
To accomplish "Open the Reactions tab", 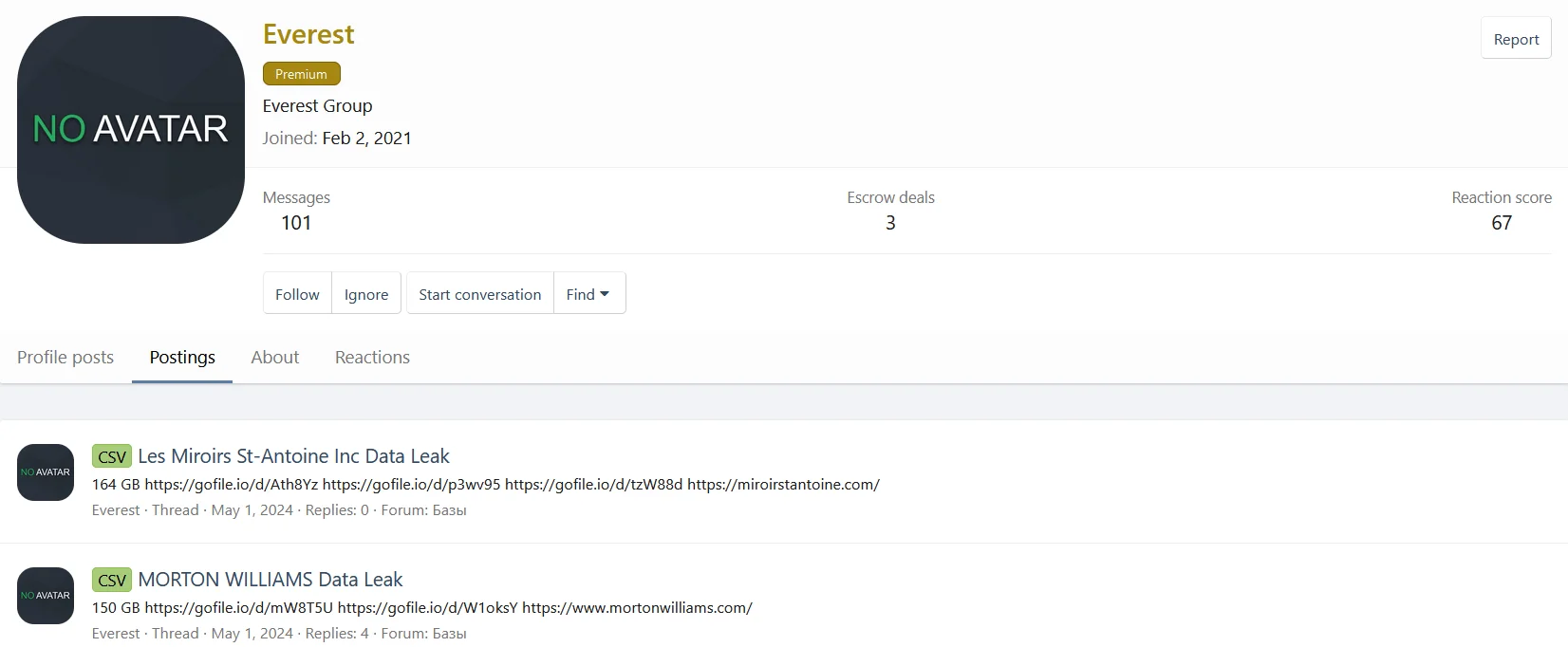I will (x=372, y=358).
